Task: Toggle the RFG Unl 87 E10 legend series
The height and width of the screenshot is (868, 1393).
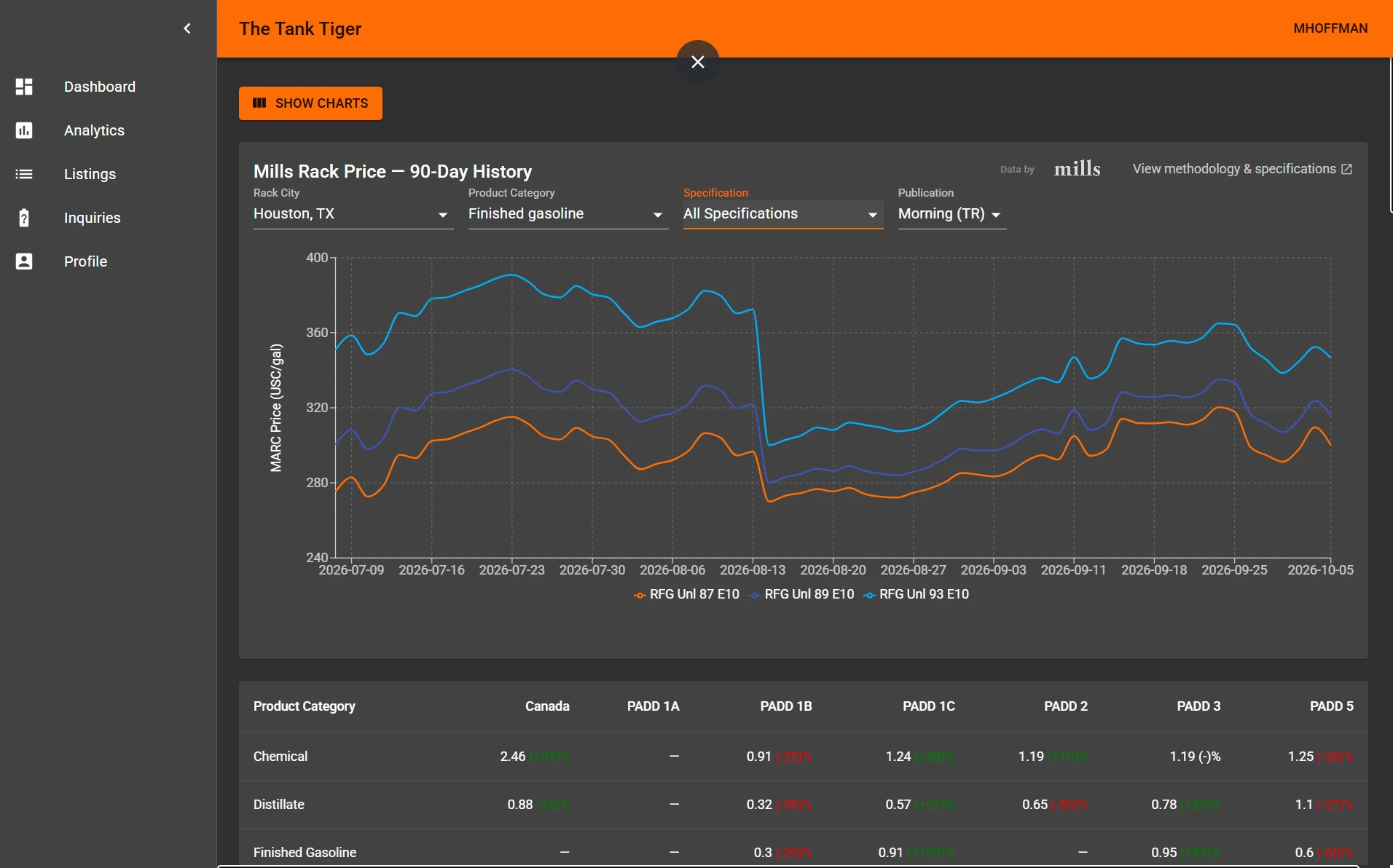Action: pyautogui.click(x=686, y=594)
